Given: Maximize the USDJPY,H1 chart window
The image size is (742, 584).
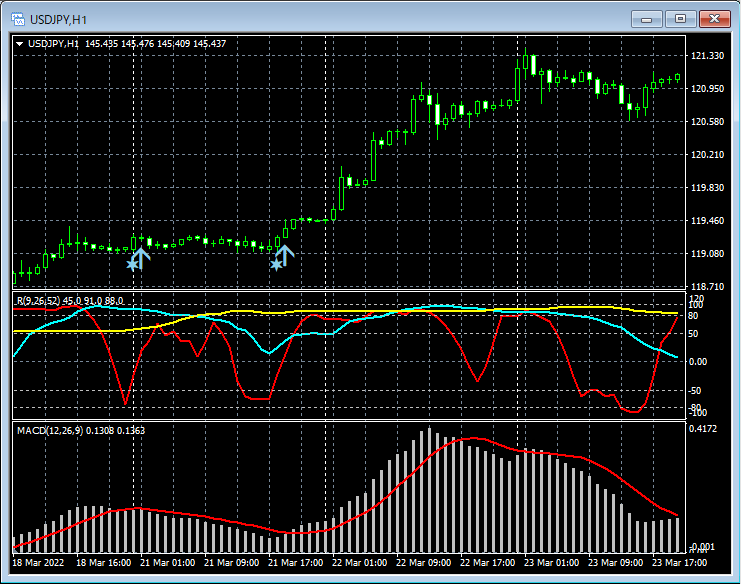Looking at the screenshot, I should 681,18.
